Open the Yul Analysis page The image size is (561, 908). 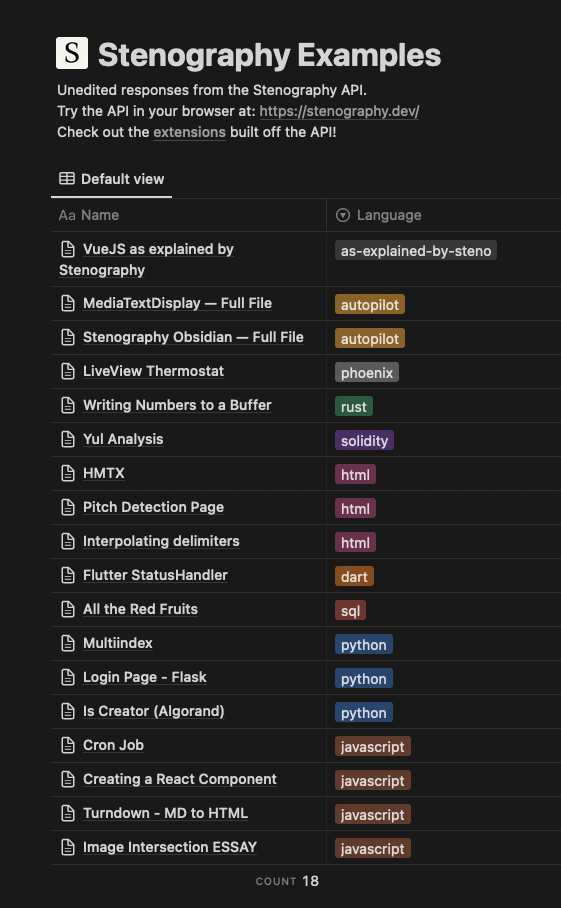tap(123, 440)
